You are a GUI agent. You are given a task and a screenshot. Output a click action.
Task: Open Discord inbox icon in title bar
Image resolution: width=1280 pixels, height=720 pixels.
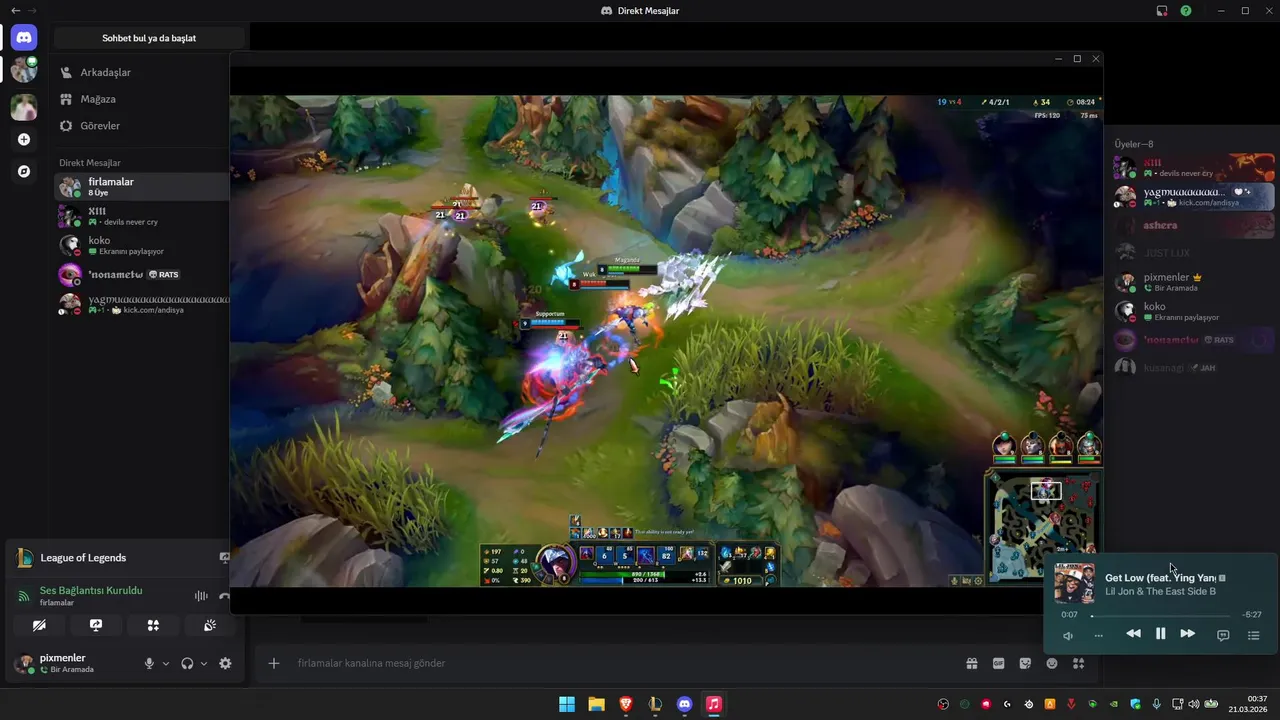[x=1162, y=11]
